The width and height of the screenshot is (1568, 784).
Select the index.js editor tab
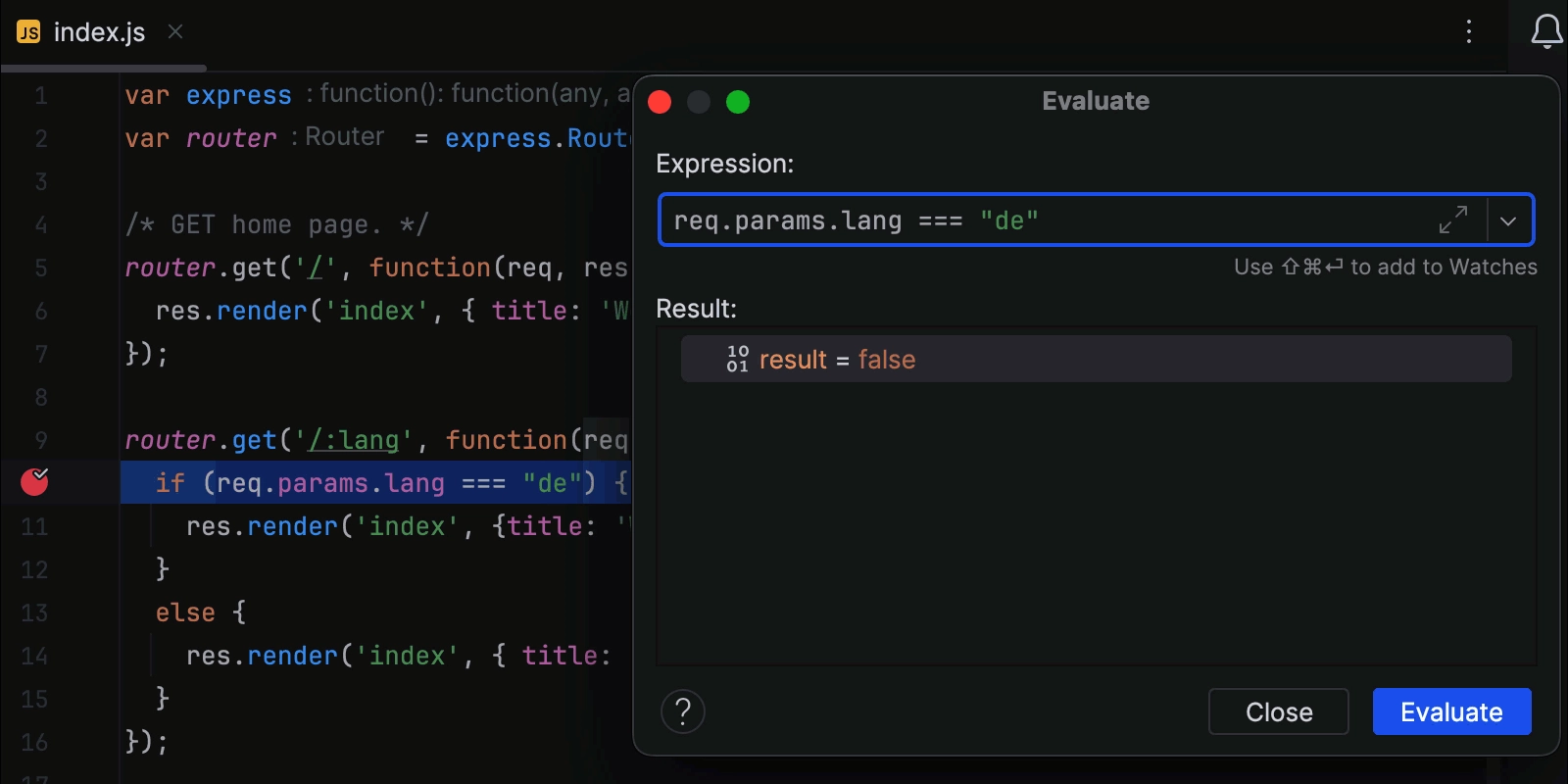(x=101, y=32)
